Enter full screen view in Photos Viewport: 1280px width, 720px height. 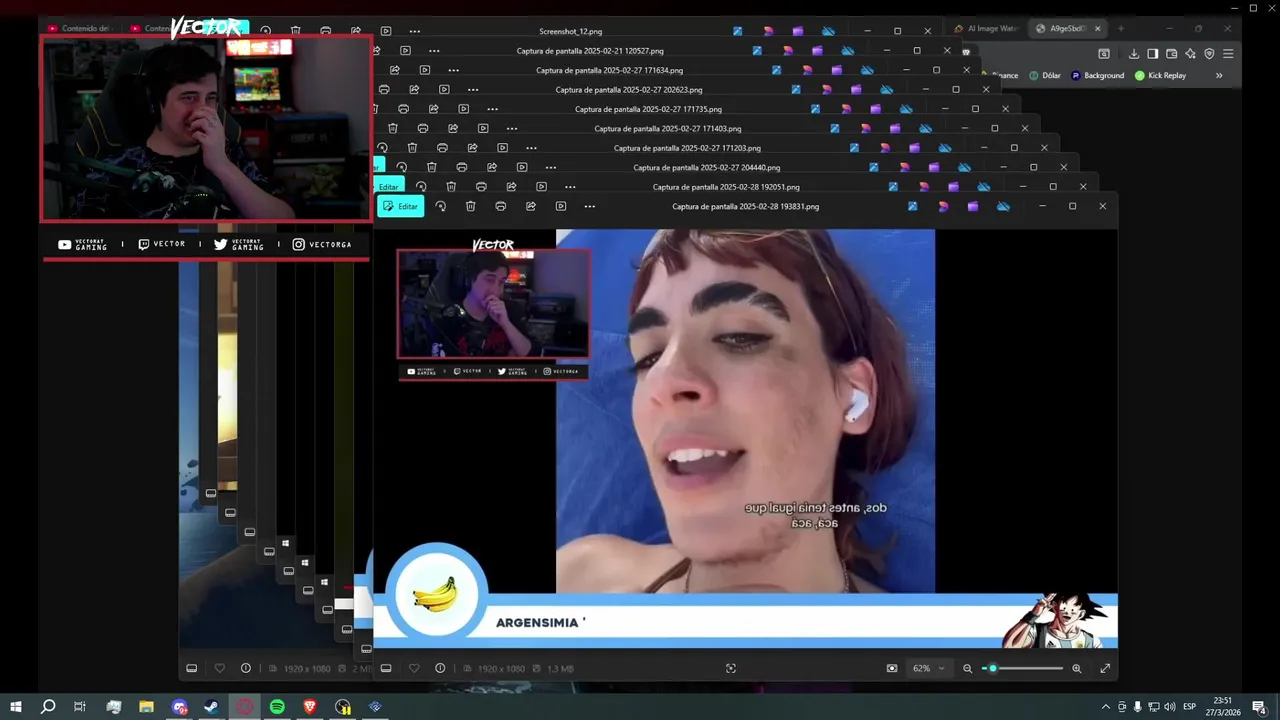(x=1105, y=668)
